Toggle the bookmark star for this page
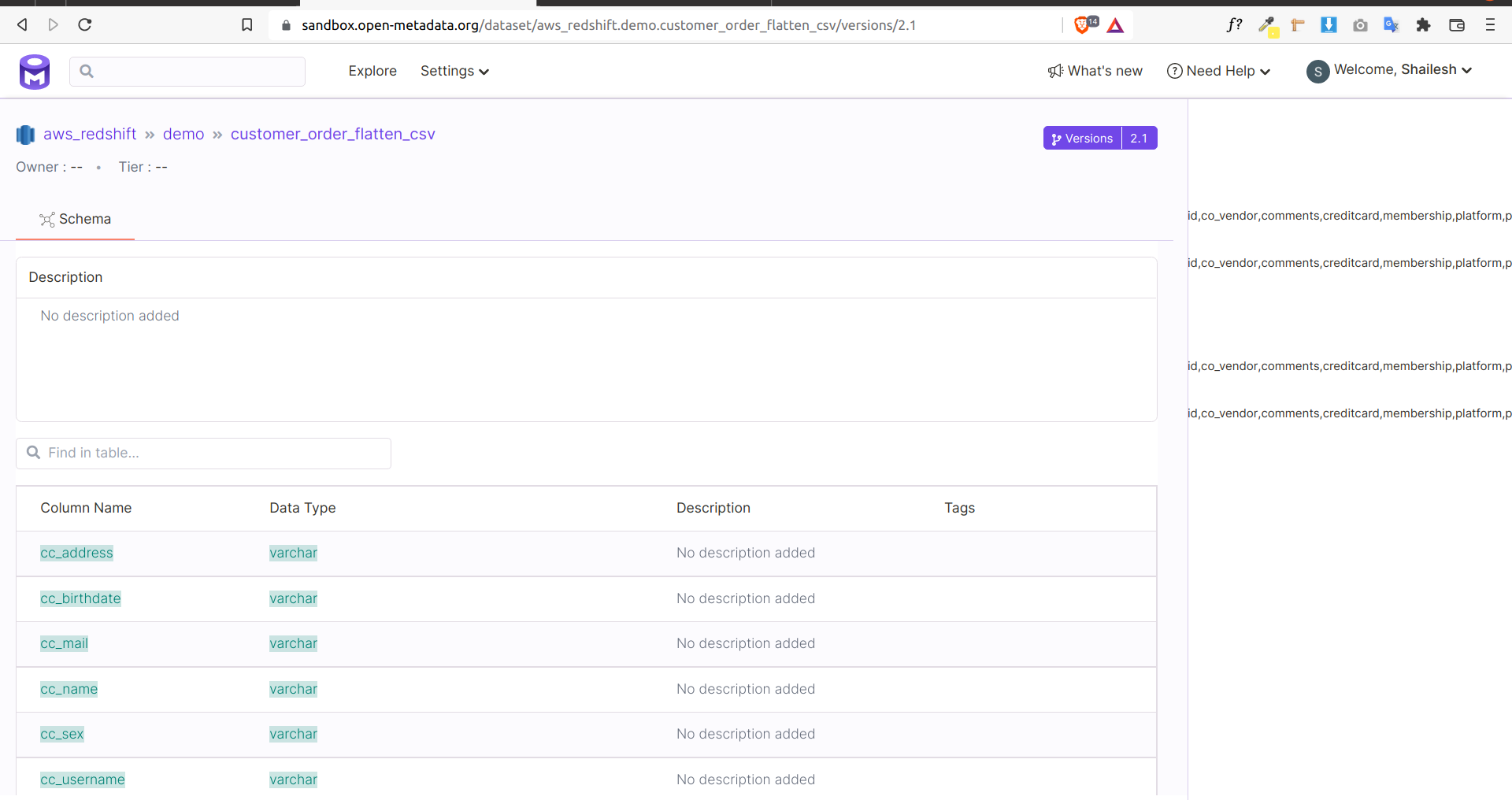This screenshot has width=1512, height=800. click(247, 24)
